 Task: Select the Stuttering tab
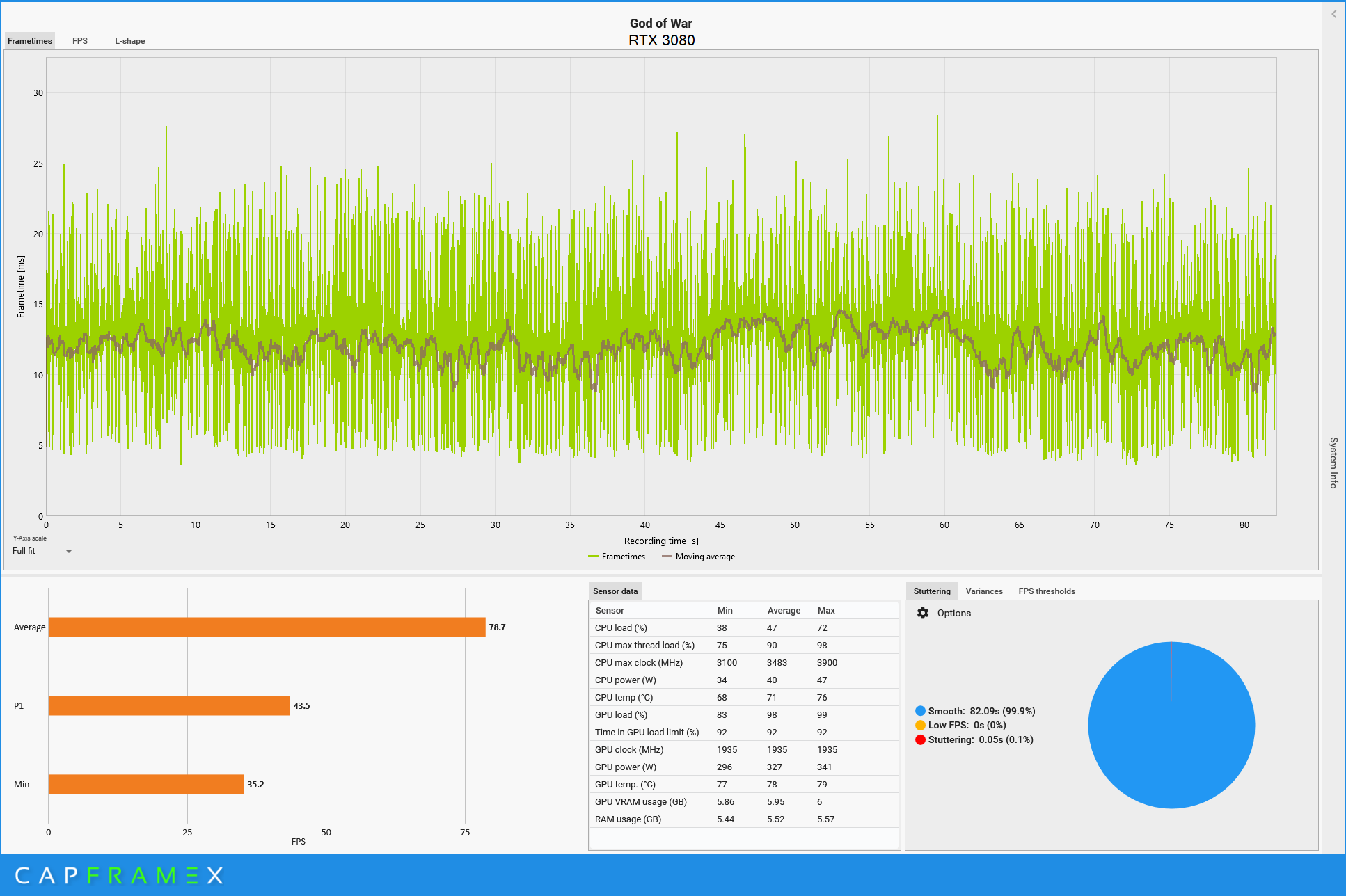(x=931, y=591)
